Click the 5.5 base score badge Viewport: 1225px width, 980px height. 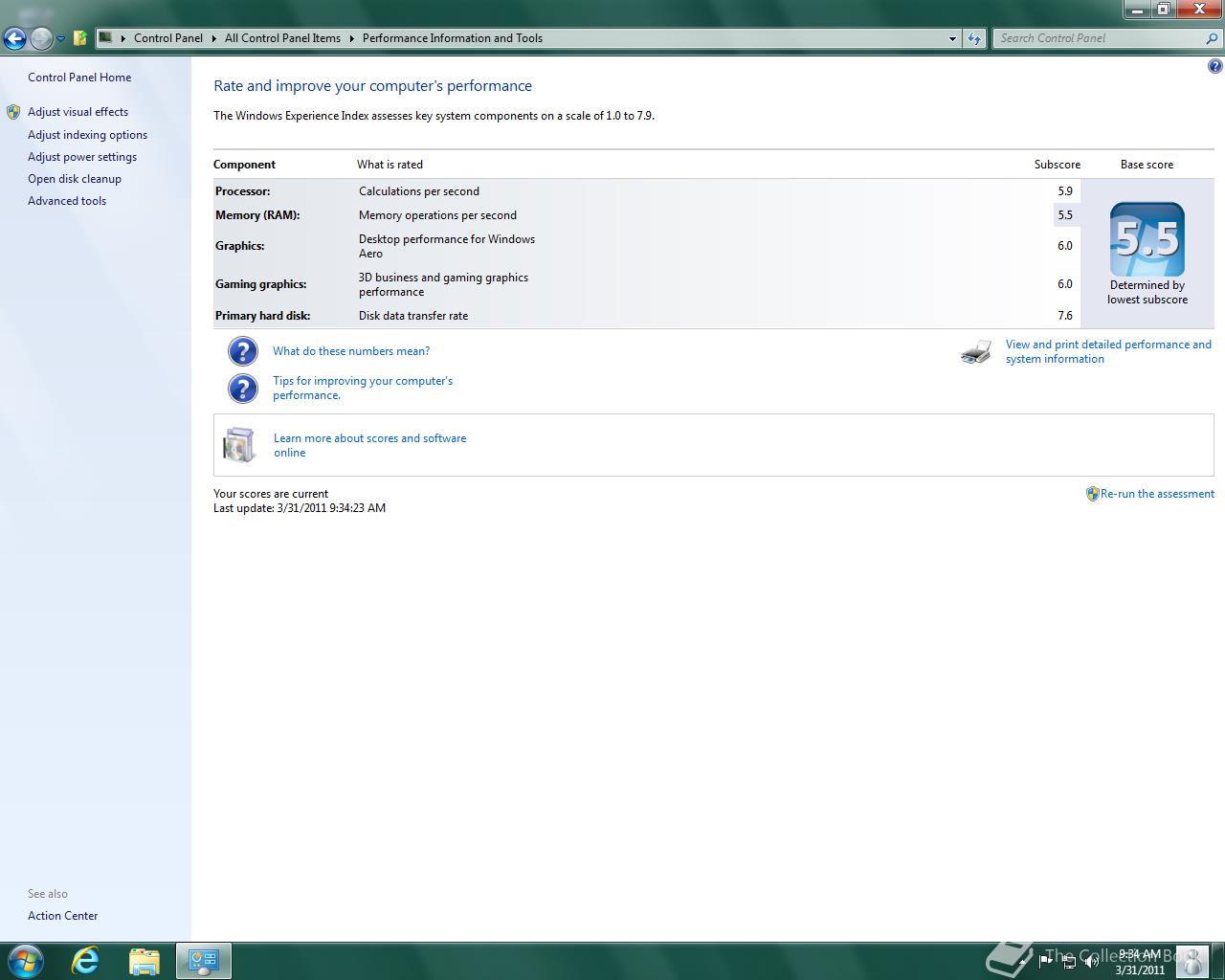pos(1147,239)
